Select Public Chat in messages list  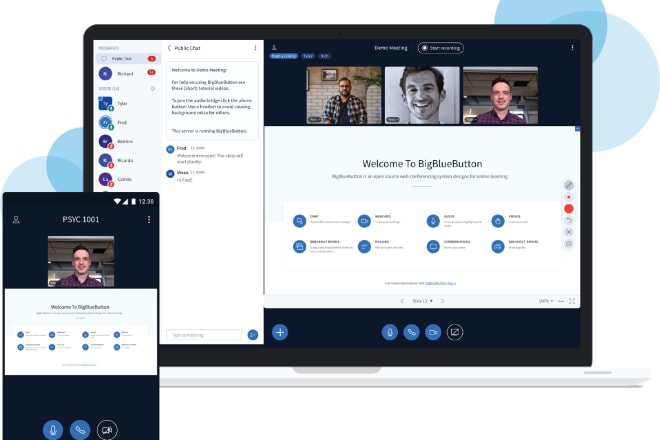[x=127, y=59]
